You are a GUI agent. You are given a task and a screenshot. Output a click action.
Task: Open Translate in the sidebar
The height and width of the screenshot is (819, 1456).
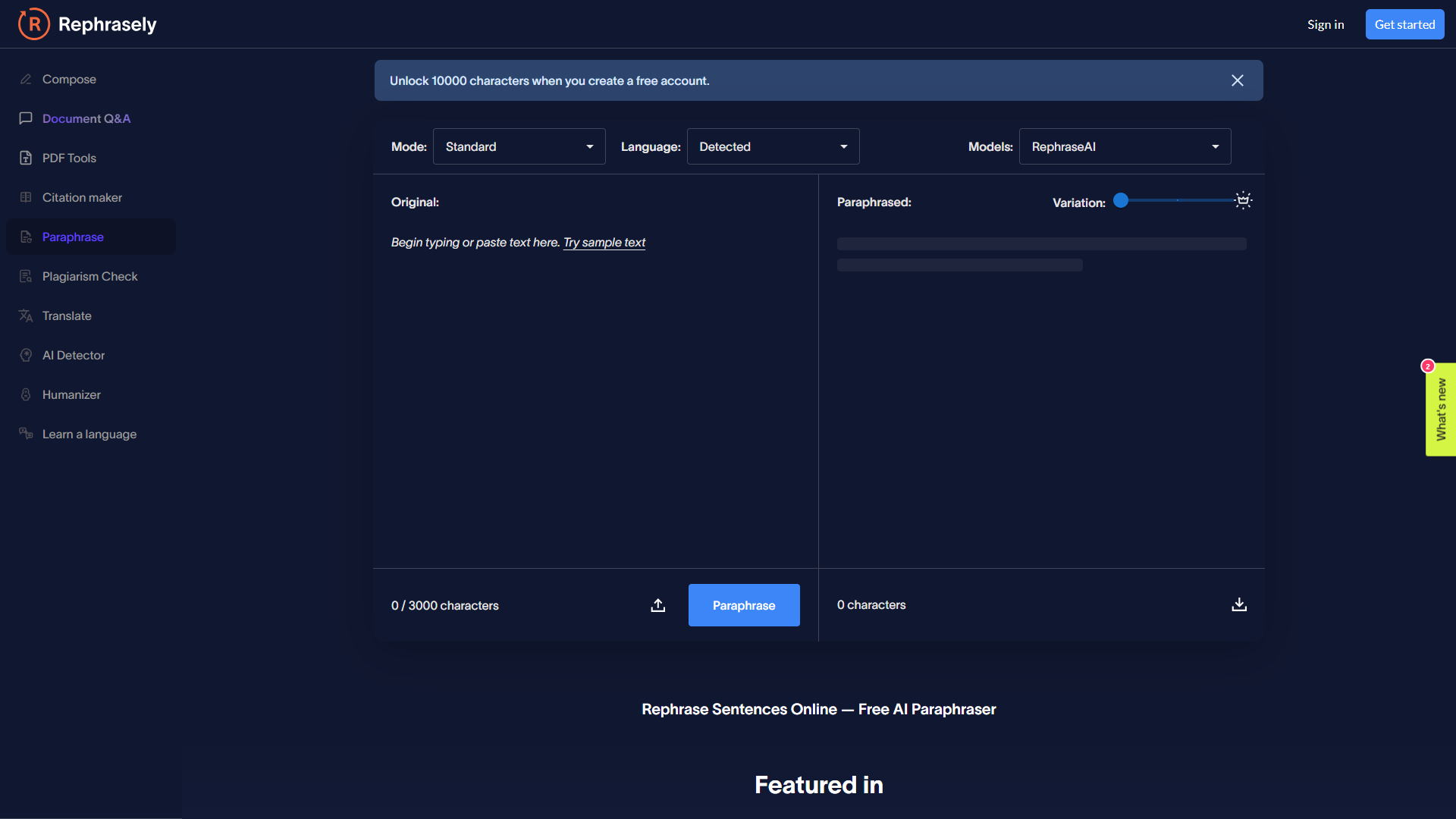(x=91, y=315)
